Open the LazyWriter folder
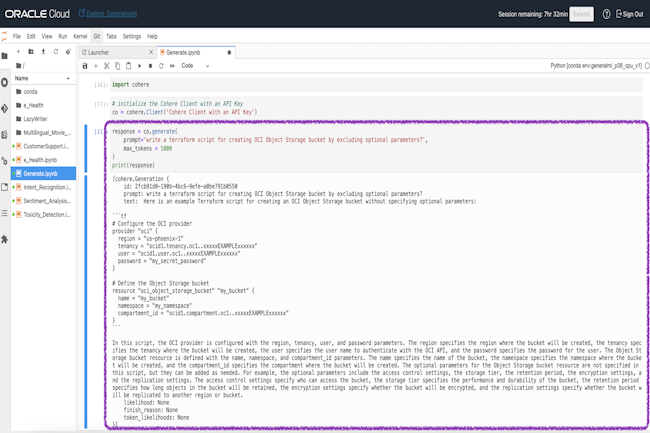Image resolution: width=650 pixels, height=433 pixels. click(x=43, y=119)
